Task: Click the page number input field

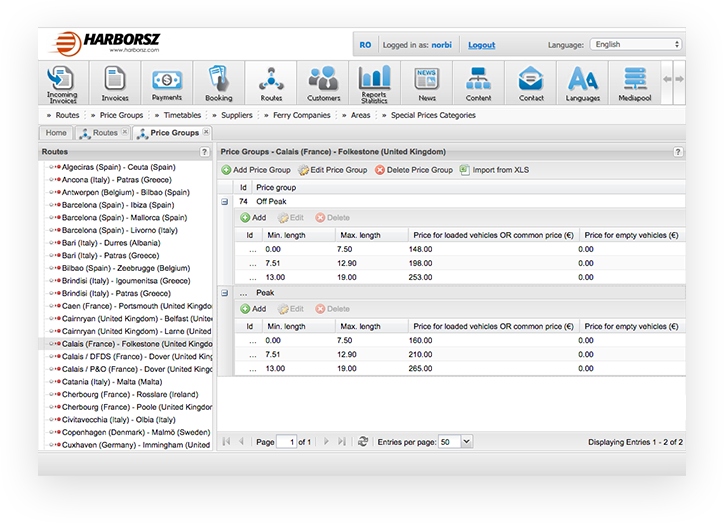Action: point(286,441)
